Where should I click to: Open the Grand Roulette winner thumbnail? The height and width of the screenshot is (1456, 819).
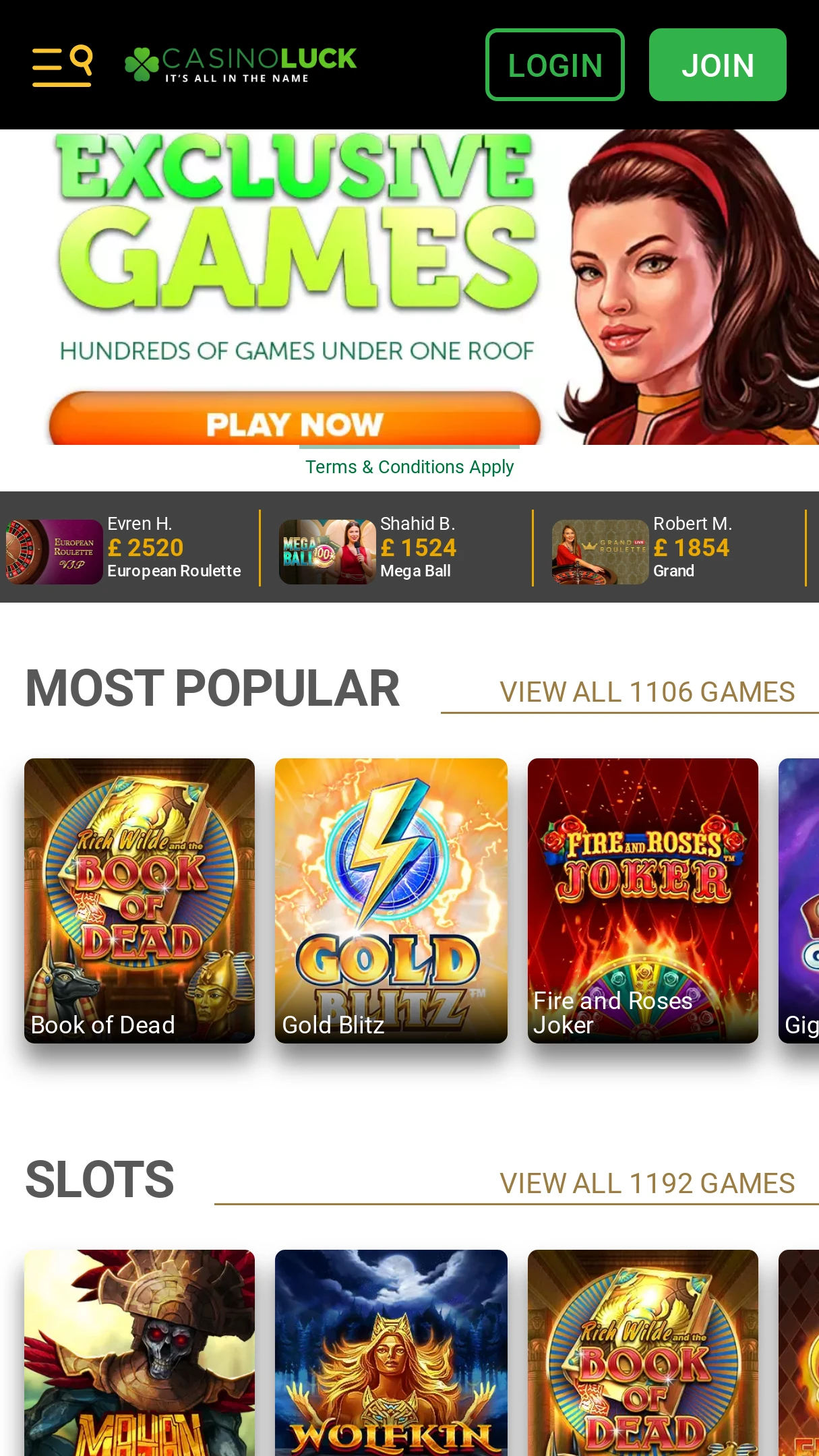point(600,551)
